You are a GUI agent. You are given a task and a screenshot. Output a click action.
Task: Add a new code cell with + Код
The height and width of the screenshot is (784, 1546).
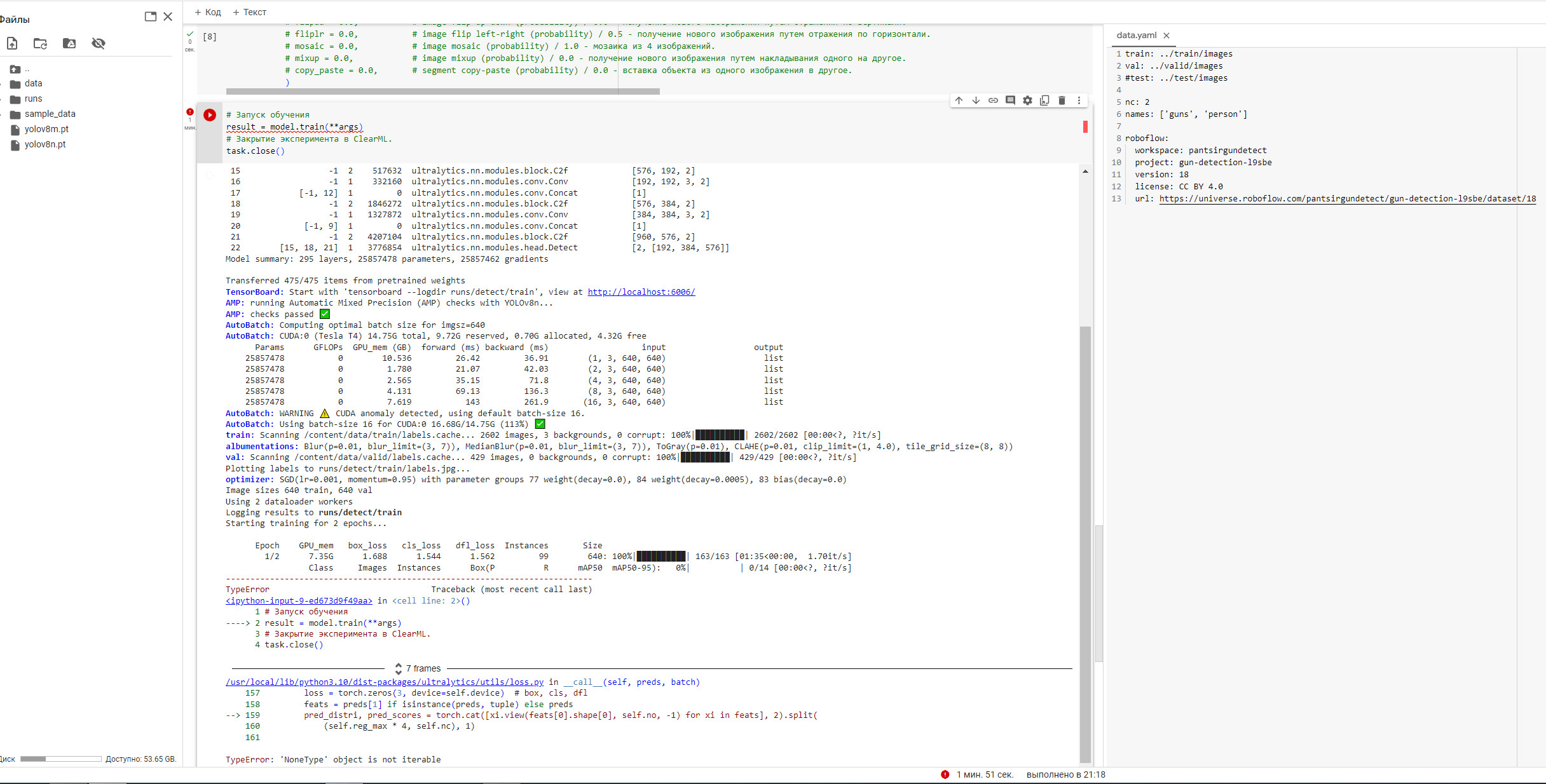tap(208, 11)
